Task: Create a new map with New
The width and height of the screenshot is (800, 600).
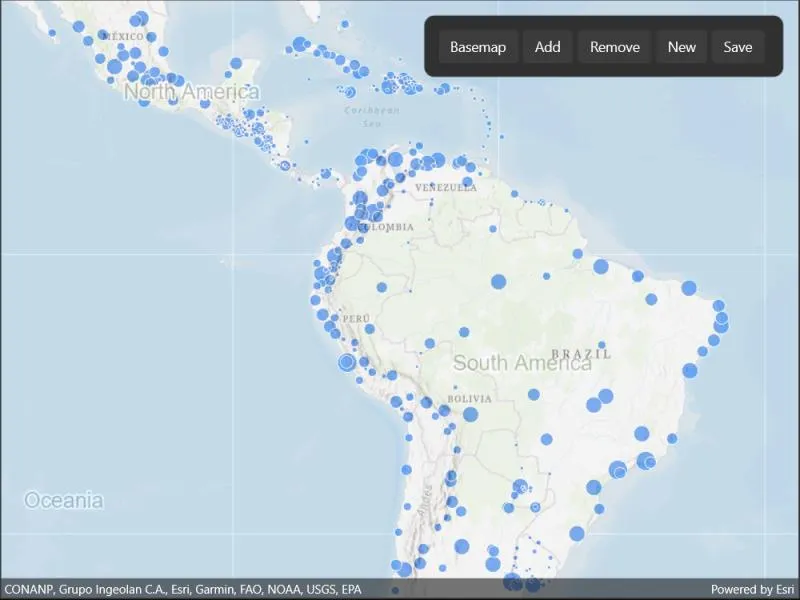Action: point(682,47)
